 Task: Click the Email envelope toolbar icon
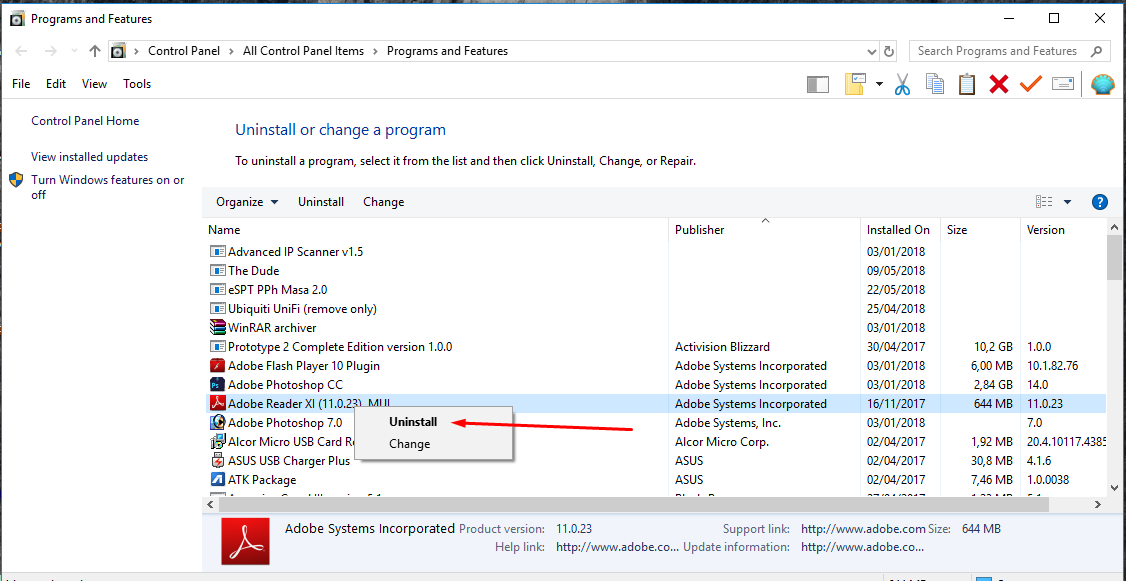1064,84
